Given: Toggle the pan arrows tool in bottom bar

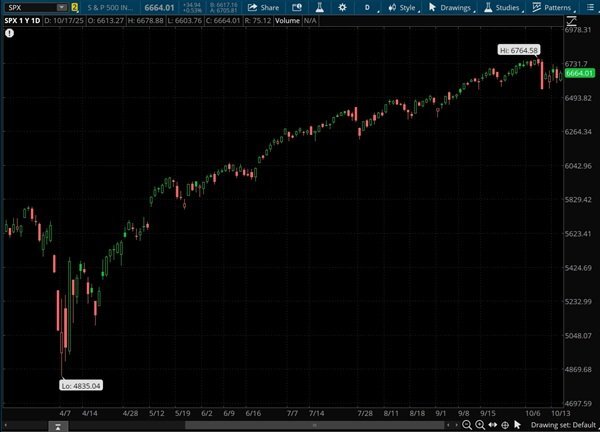Looking at the screenshot, I should pos(492,425).
